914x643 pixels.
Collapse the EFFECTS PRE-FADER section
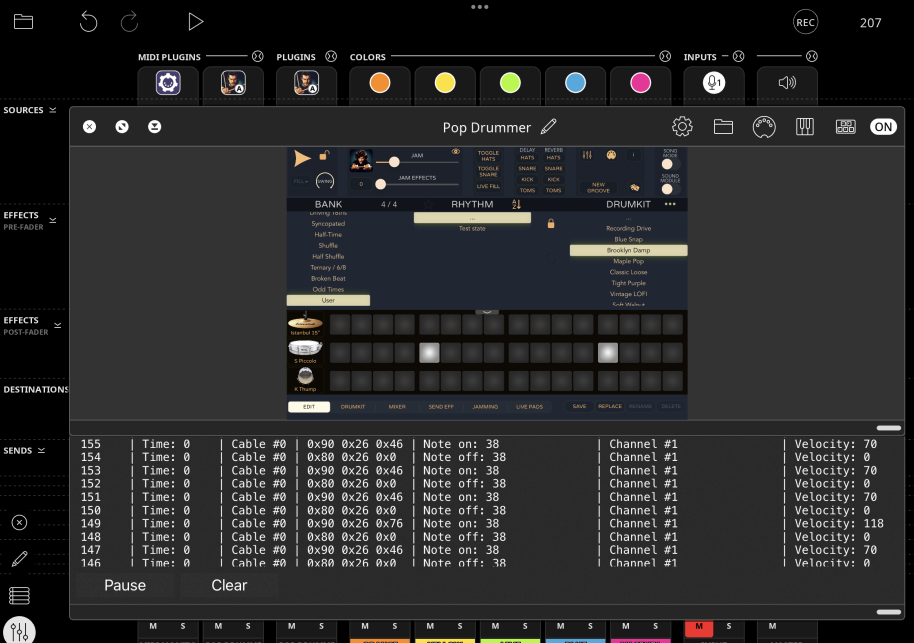53,220
